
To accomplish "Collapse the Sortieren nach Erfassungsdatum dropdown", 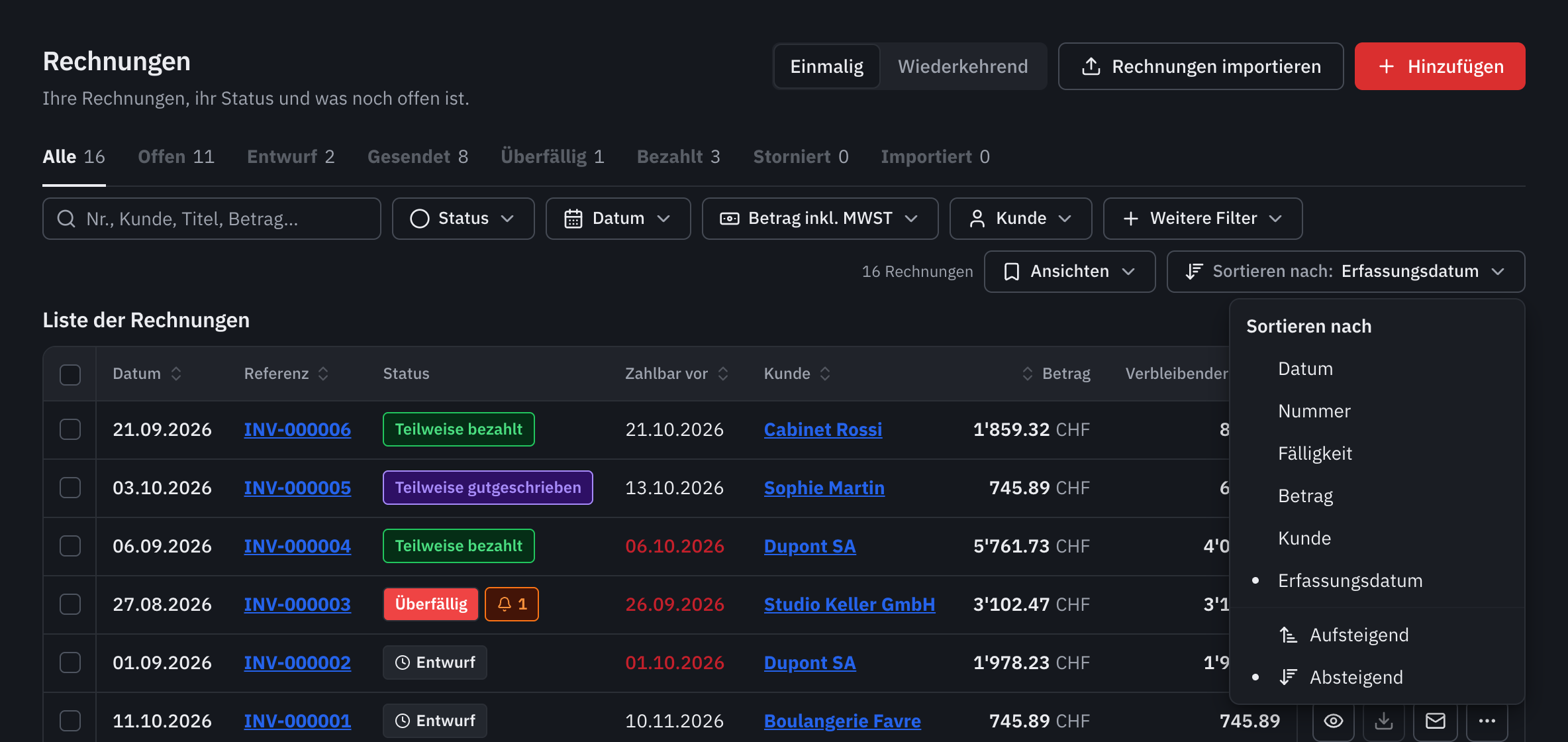I will click(1346, 272).
